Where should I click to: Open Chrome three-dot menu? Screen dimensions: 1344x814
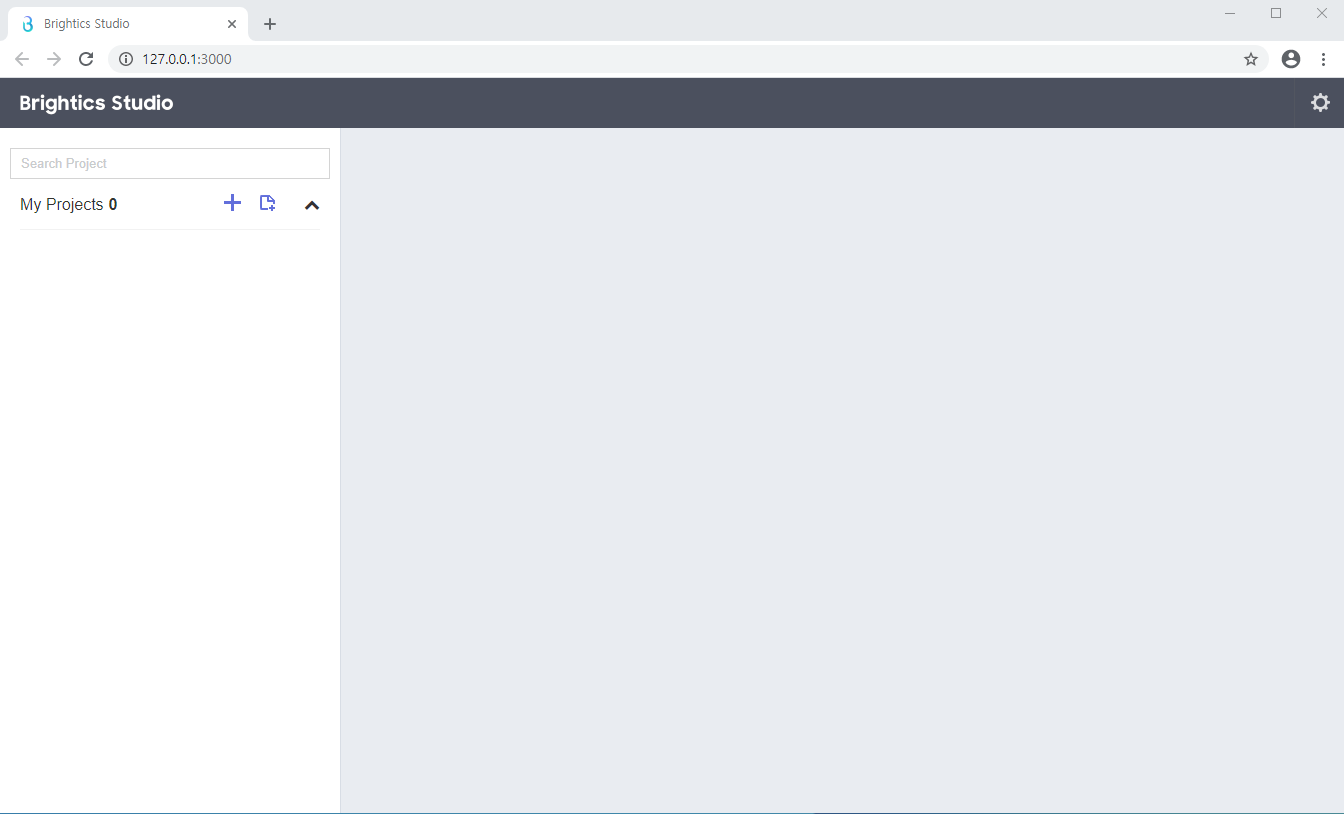point(1323,59)
